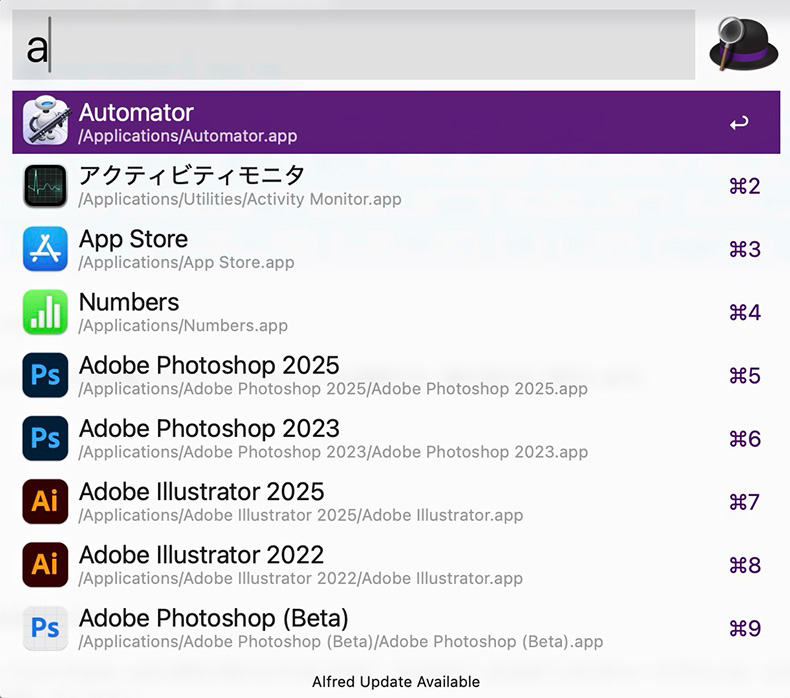
Task: Click the ⌘4 shortcut label
Action: (745, 312)
